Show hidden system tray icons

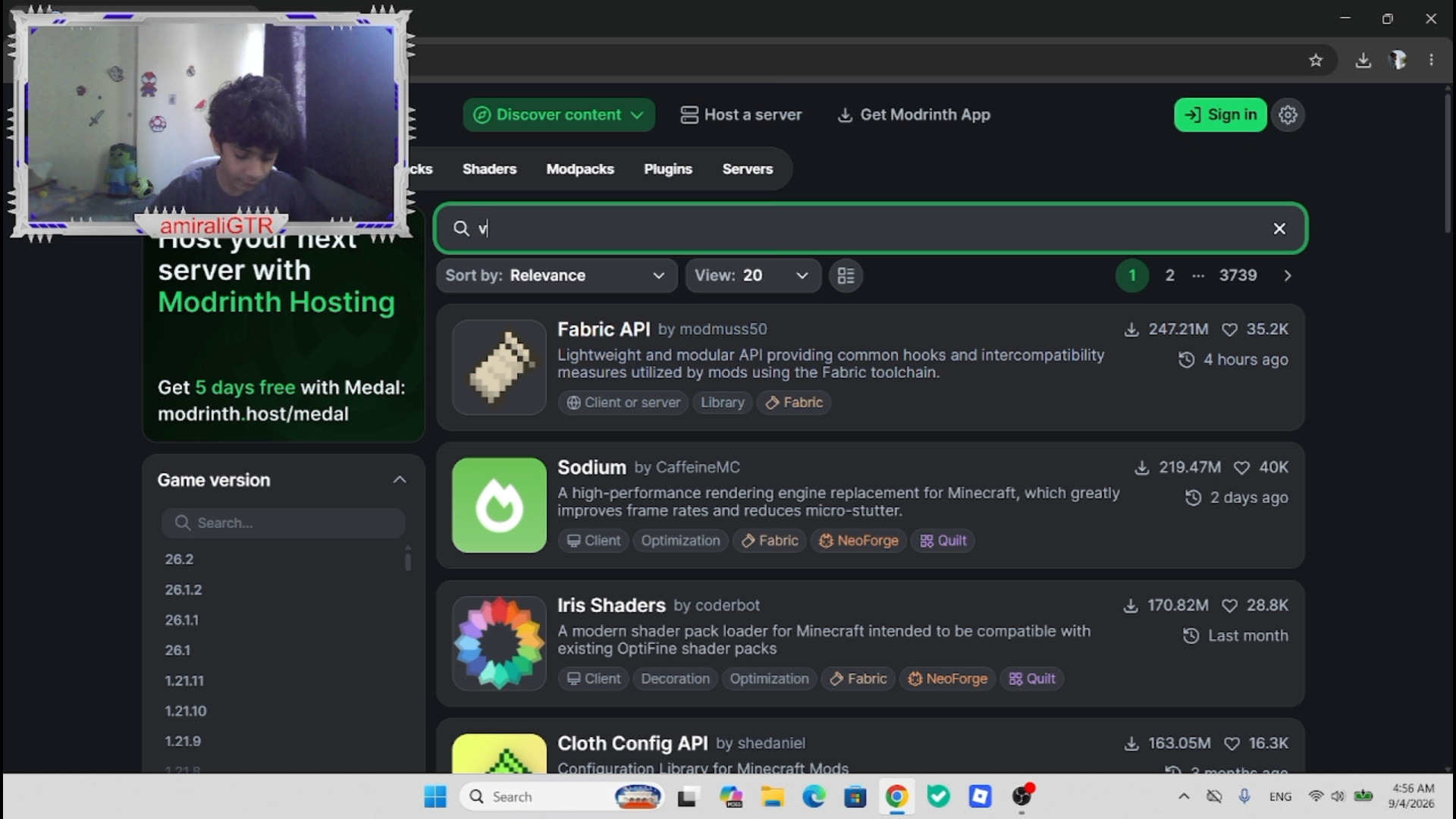(1184, 796)
